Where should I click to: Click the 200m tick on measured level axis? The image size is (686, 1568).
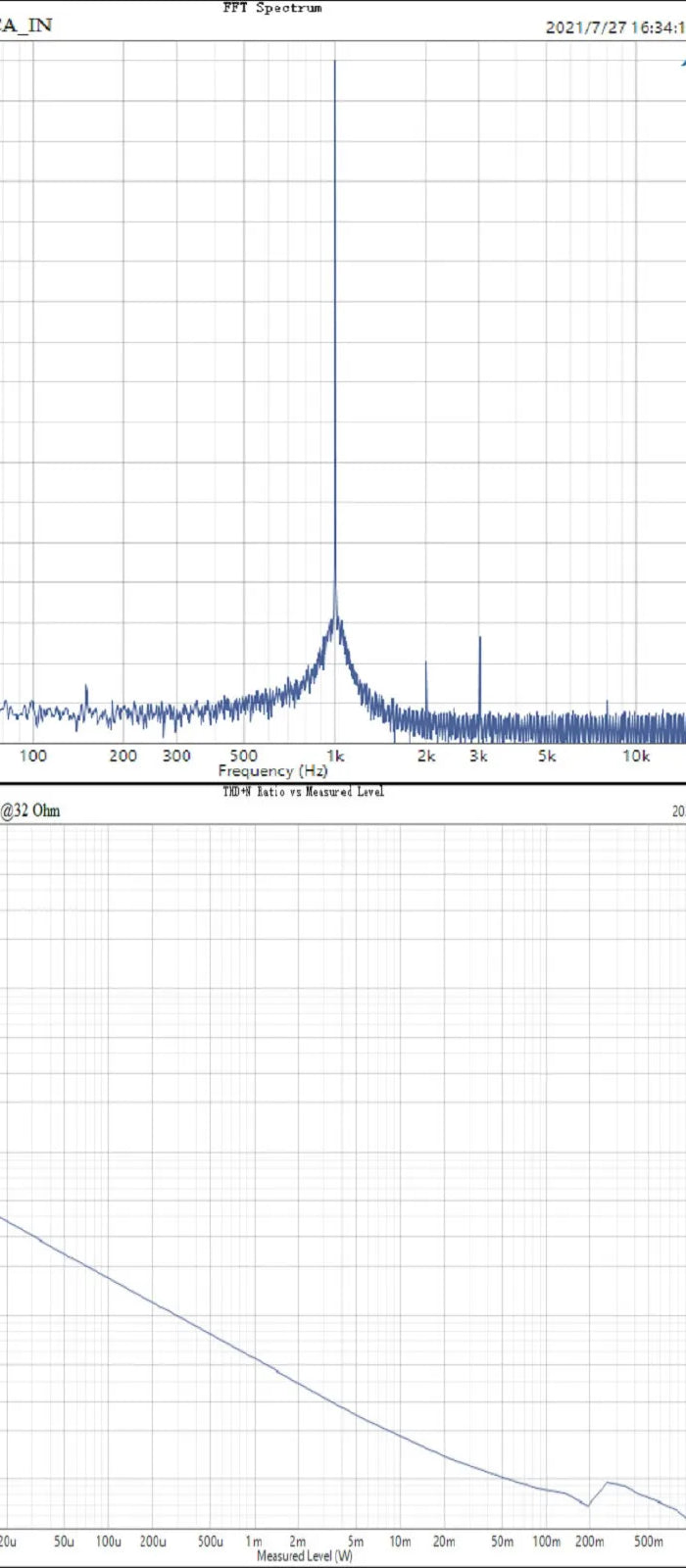pos(589,1542)
